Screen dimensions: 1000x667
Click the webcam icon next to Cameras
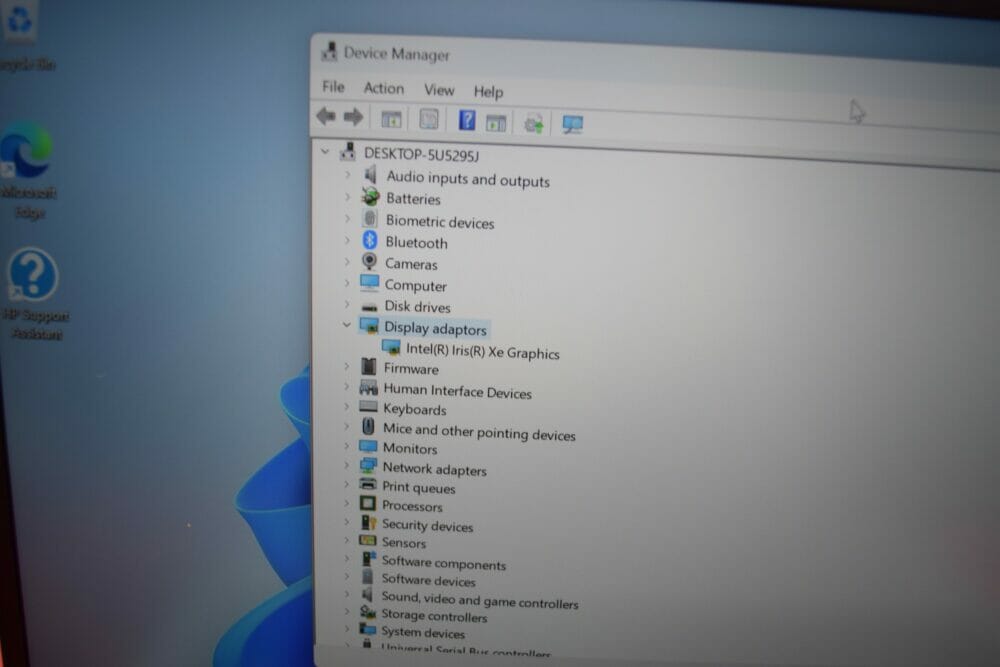coord(369,261)
